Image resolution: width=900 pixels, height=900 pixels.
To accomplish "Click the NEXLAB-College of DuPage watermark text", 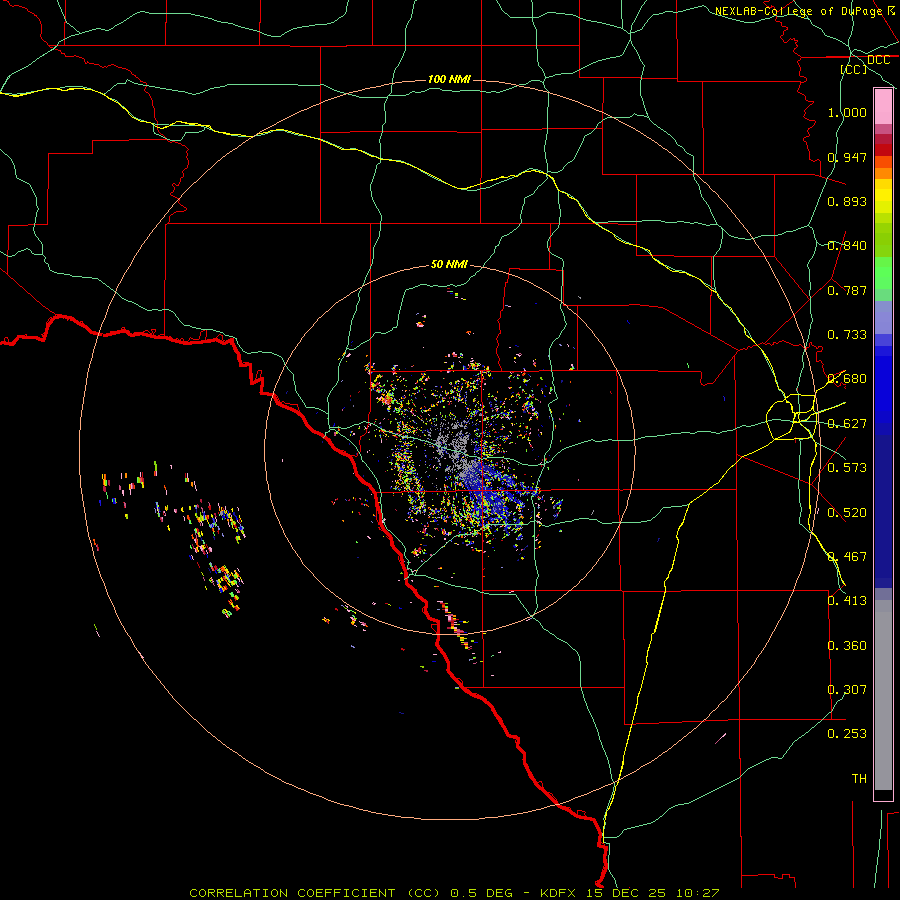I will click(804, 11).
